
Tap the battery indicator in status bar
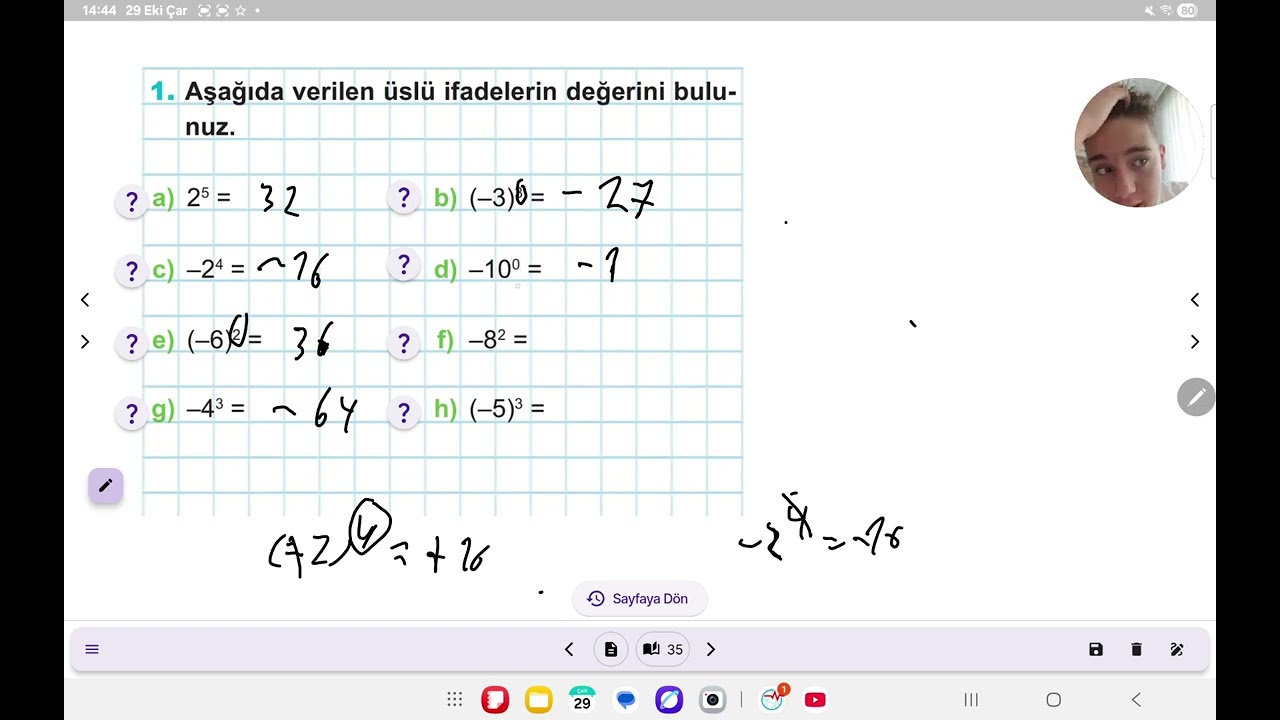point(1187,10)
